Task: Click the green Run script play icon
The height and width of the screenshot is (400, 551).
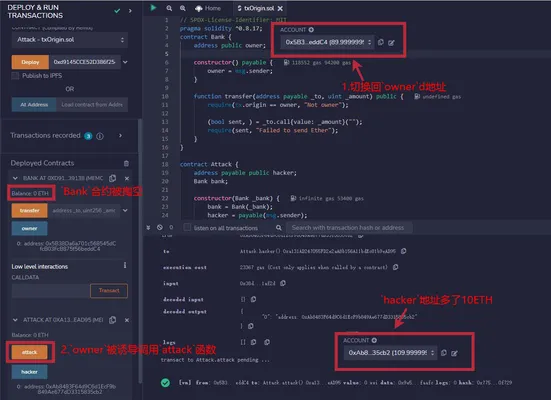Action: pyautogui.click(x=153, y=7)
